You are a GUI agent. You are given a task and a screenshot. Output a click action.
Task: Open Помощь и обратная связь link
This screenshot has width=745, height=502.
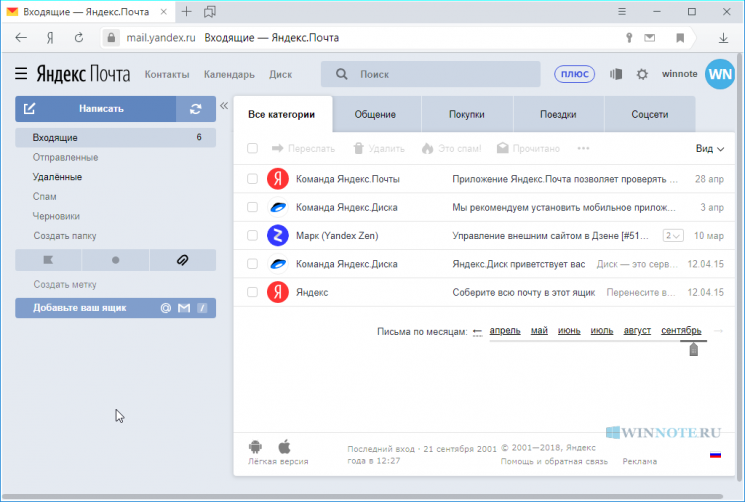coord(554,461)
